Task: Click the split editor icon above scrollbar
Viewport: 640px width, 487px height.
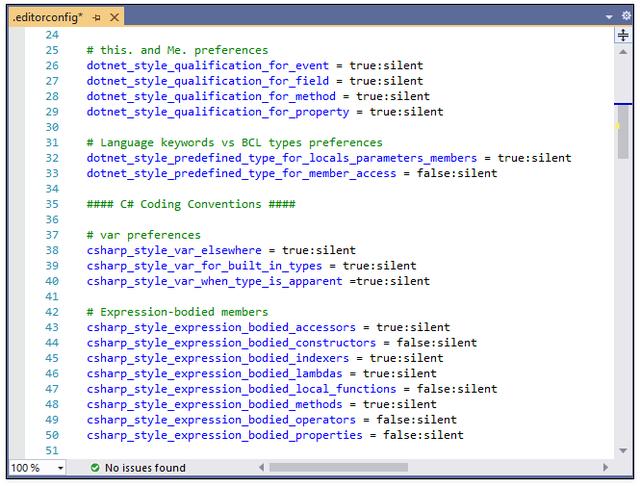Action: tap(623, 35)
